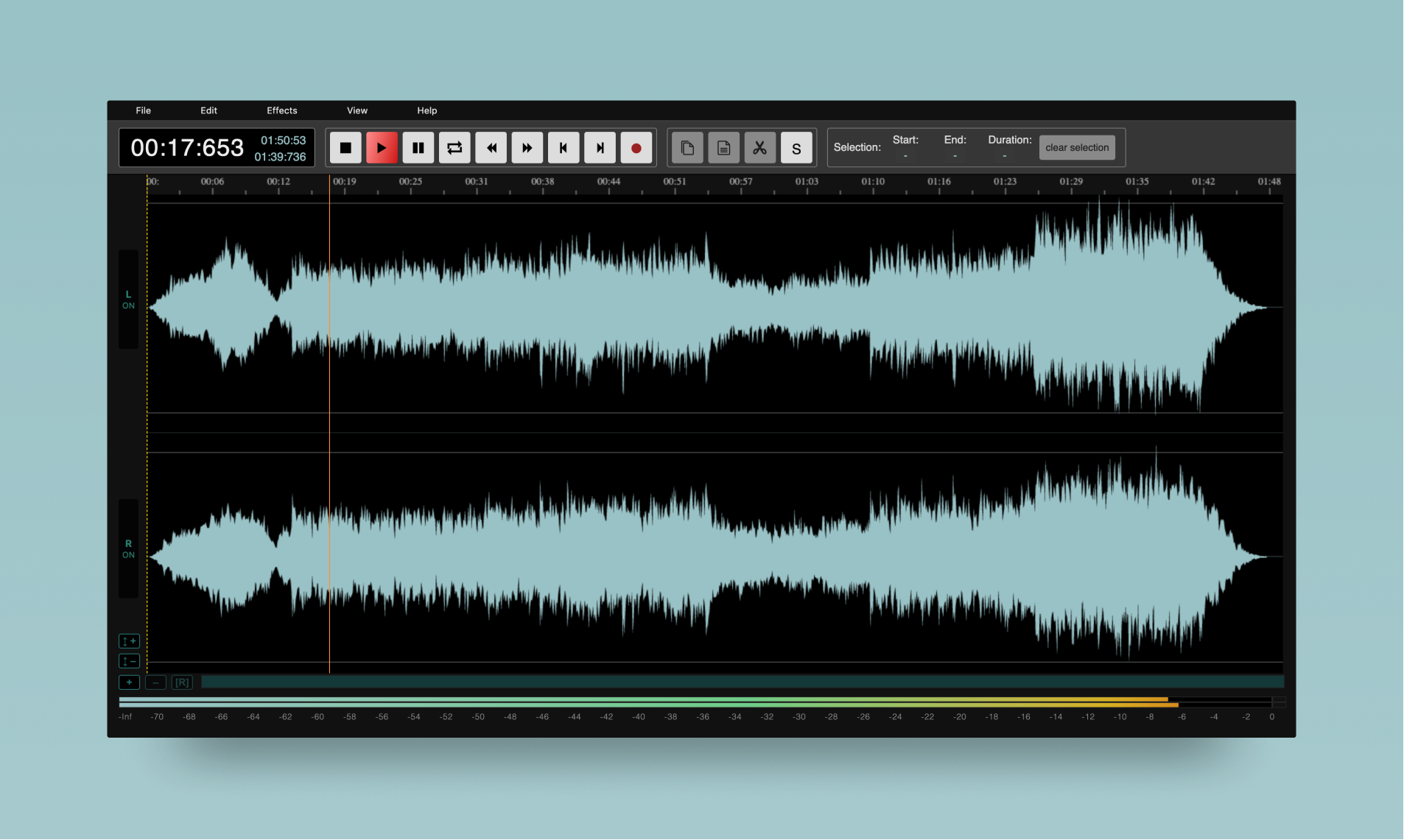Image resolution: width=1404 pixels, height=840 pixels.
Task: Click the 00:31 mark on timeline ruler
Action: (477, 182)
